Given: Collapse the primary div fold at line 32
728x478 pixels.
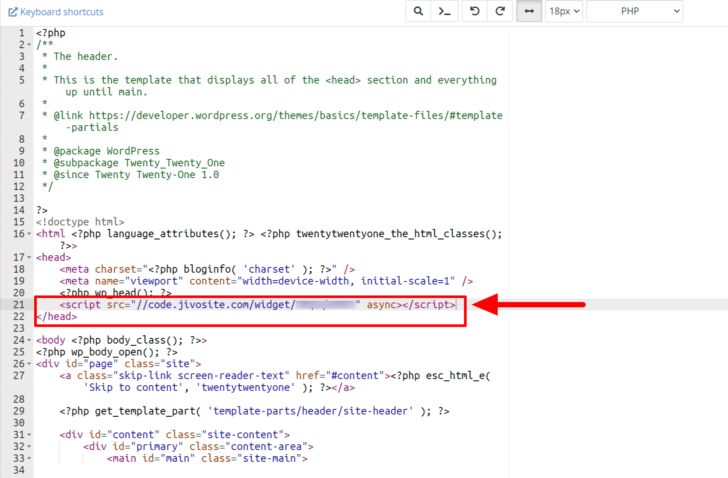Looking at the screenshot, I should 29,446.
